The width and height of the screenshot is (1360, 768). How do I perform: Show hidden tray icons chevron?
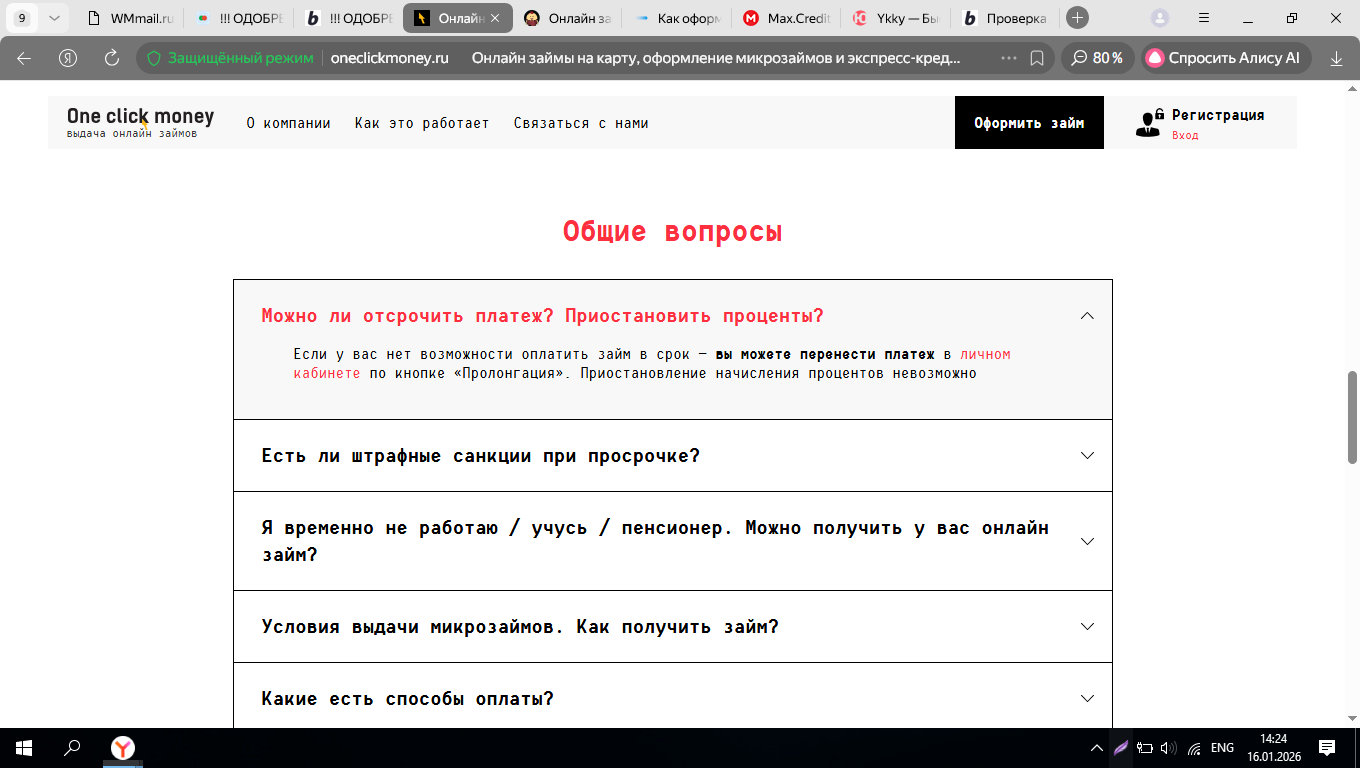[1096, 748]
